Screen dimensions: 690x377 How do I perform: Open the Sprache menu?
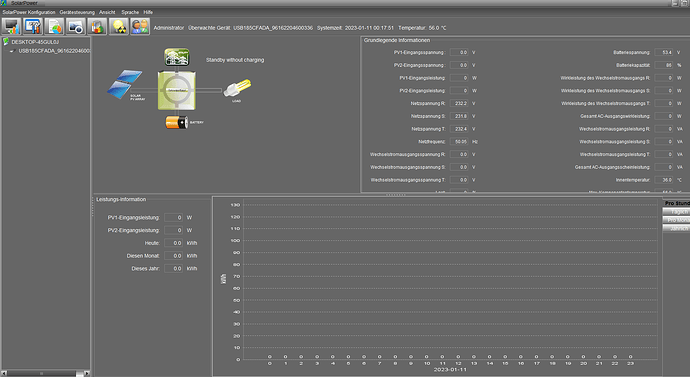[130, 12]
